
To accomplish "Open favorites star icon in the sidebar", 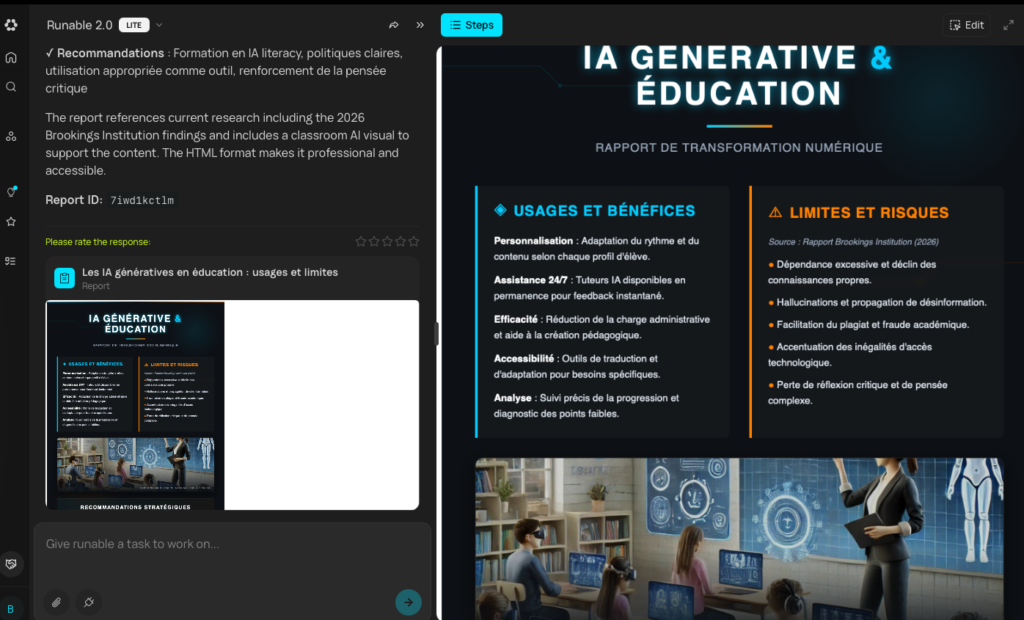I will 11,221.
